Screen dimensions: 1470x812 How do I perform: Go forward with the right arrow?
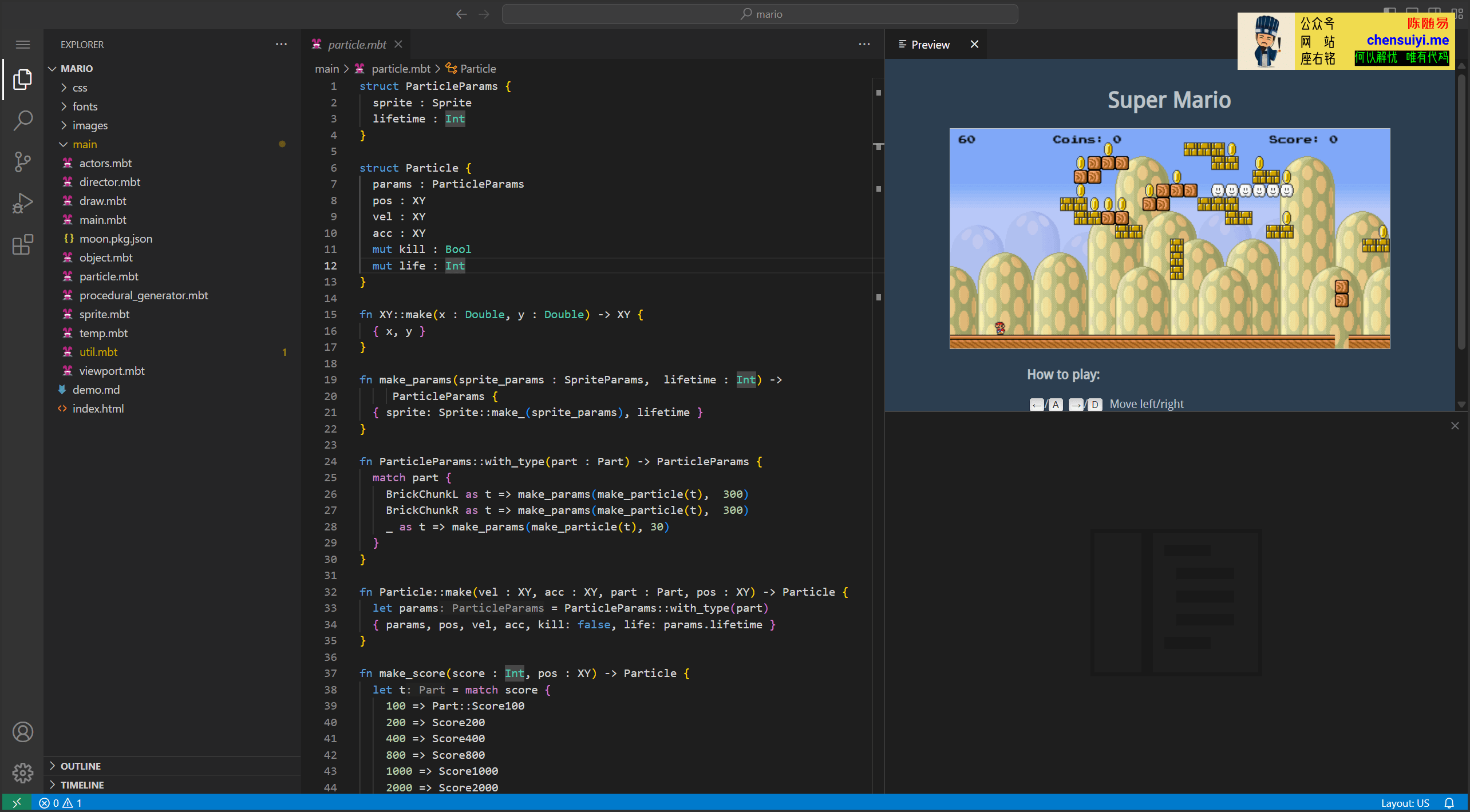coord(484,14)
